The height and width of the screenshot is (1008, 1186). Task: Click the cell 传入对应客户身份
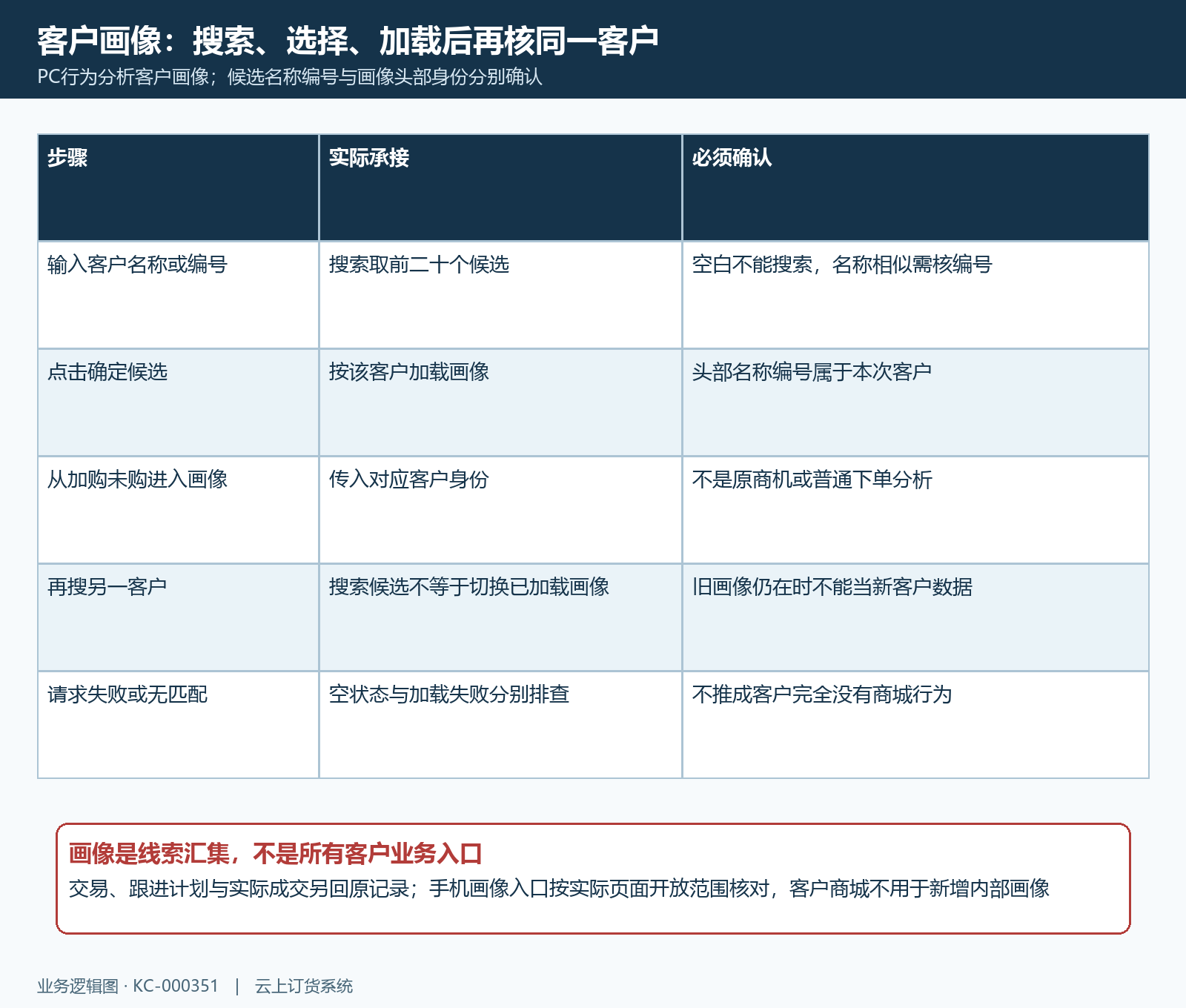[x=500, y=510]
